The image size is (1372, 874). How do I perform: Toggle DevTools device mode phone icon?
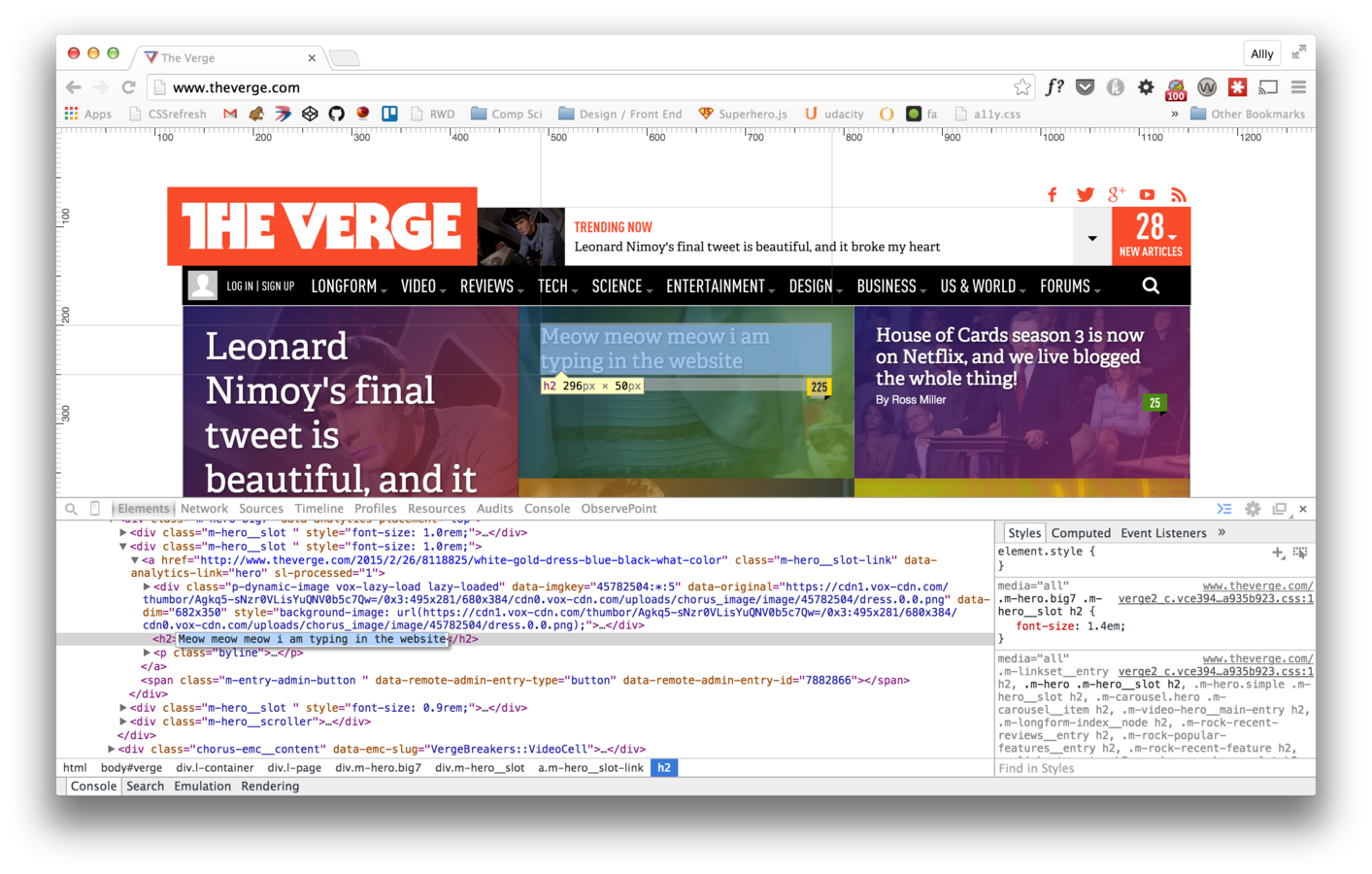(94, 508)
